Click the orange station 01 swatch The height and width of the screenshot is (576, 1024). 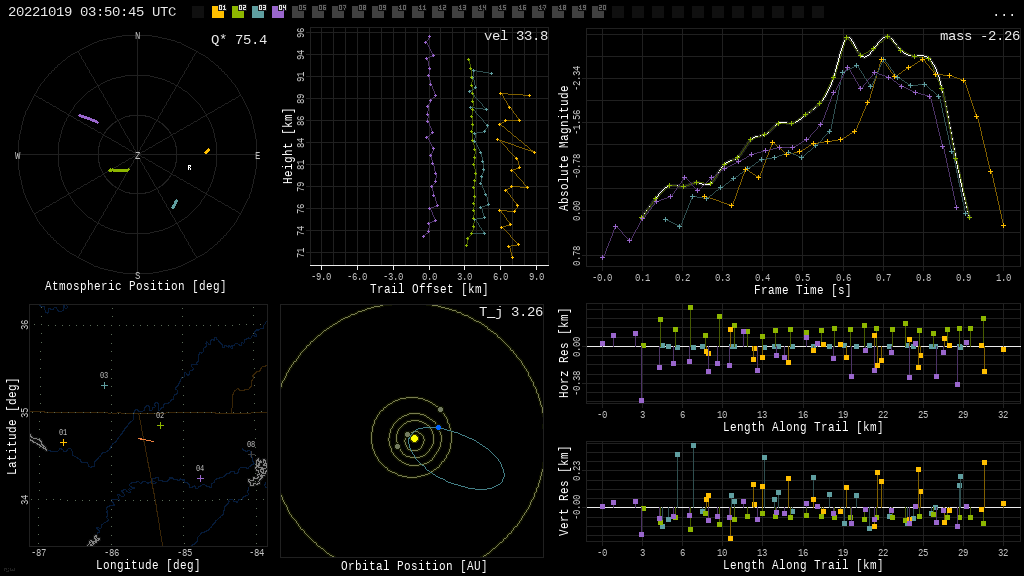point(218,12)
